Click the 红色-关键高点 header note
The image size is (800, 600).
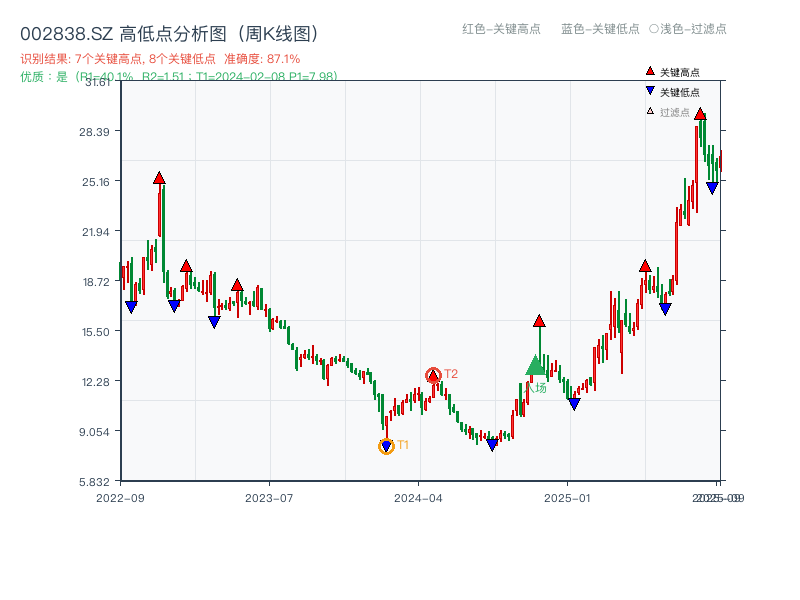click(501, 29)
